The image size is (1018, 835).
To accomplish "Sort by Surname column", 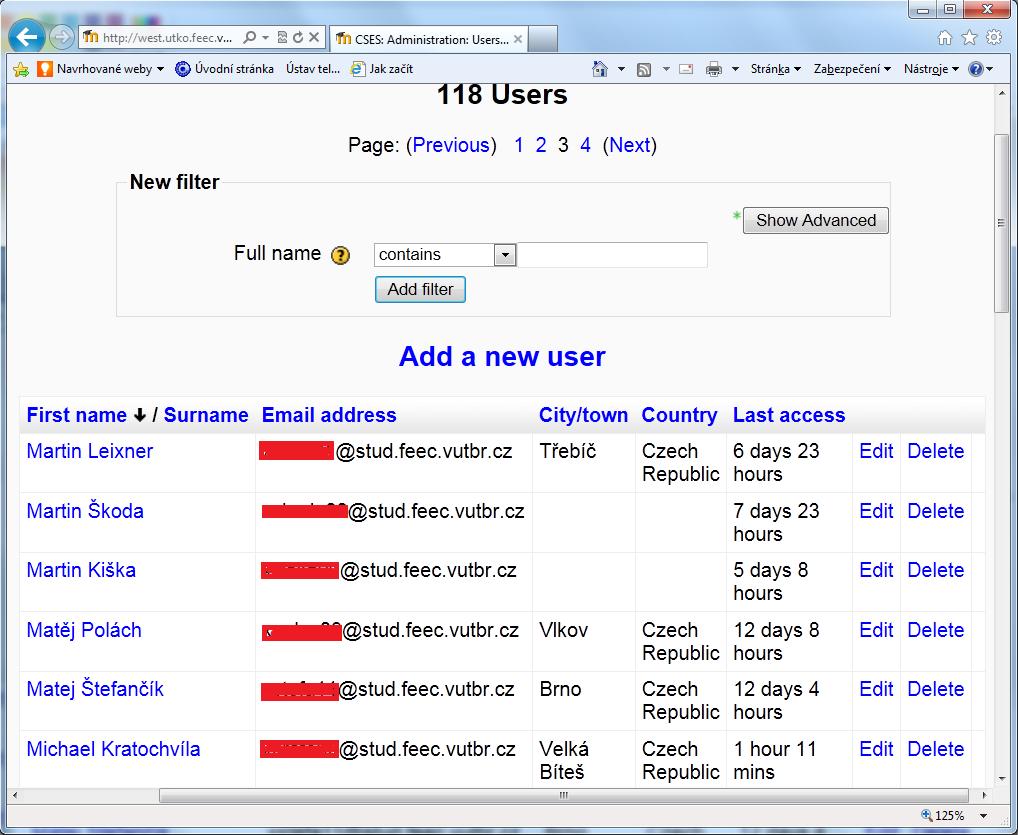I will coord(206,415).
